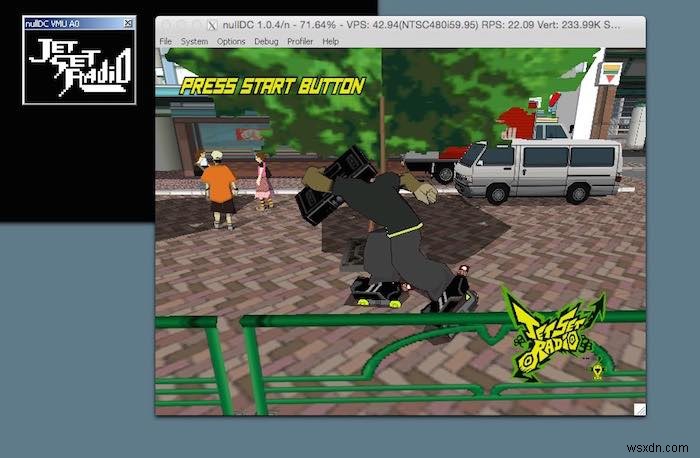This screenshot has height=458, width=700.
Task: Open the File menu in nullDC
Action: coord(166,41)
